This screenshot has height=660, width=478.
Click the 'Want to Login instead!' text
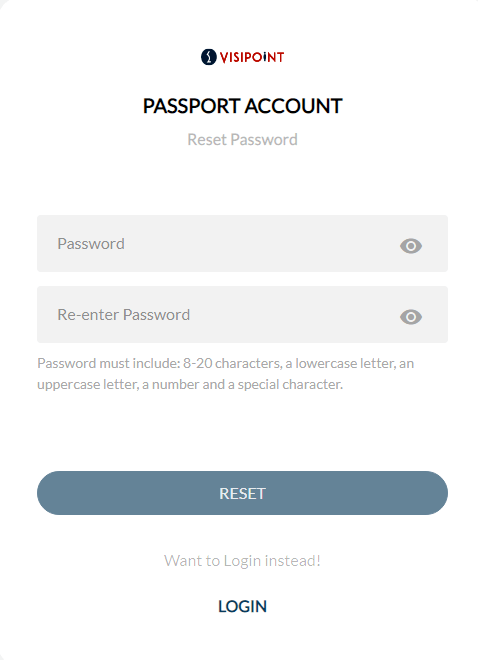[x=242, y=561]
